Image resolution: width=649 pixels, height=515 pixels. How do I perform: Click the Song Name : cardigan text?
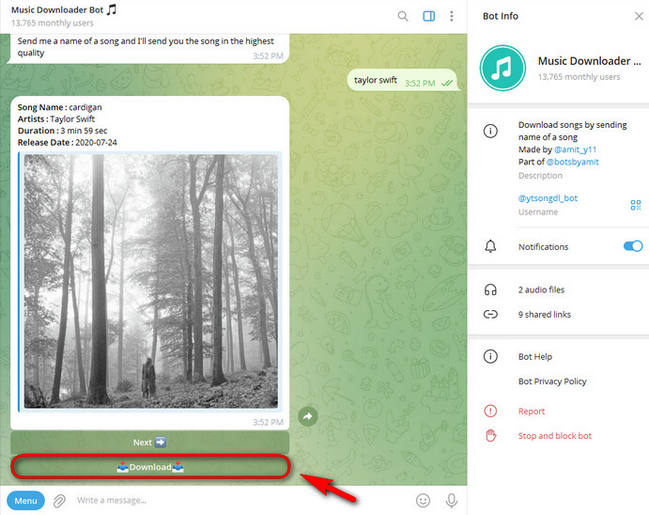click(60, 107)
